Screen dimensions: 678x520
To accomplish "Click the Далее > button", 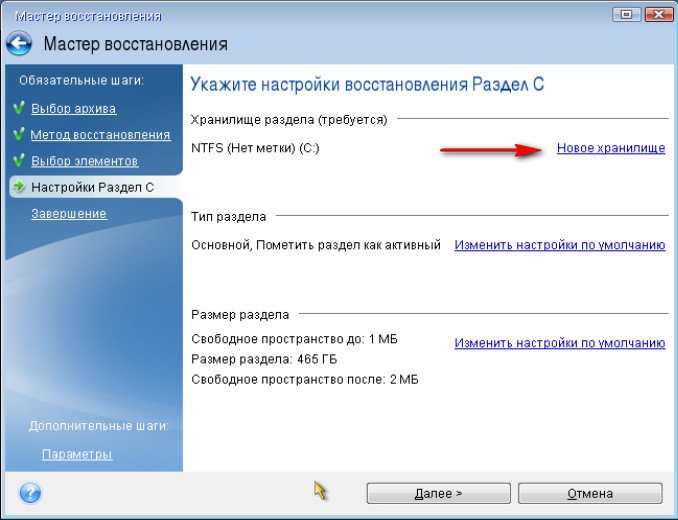I will pyautogui.click(x=438, y=493).
